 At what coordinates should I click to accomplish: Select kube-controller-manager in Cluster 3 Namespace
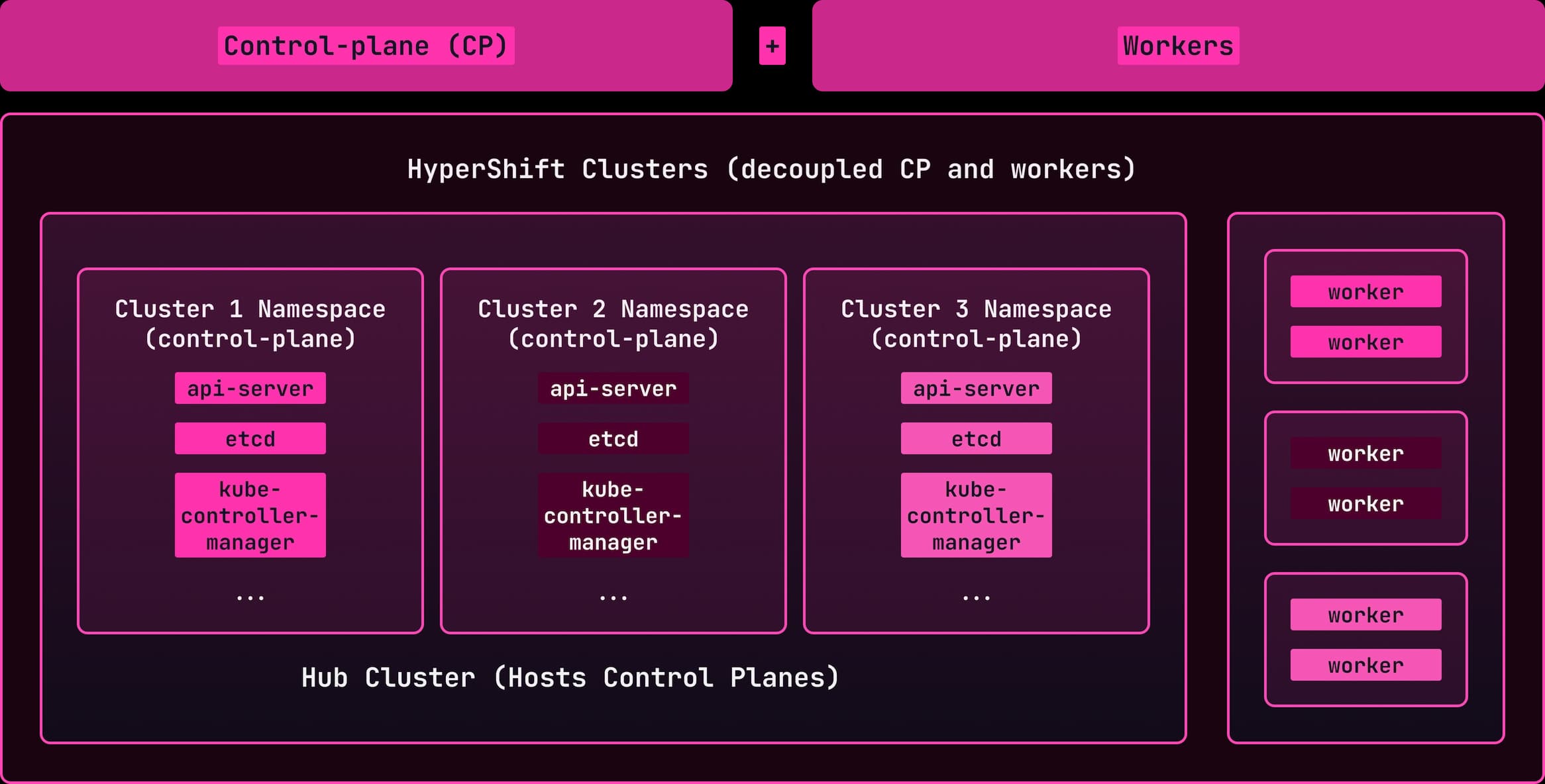click(977, 515)
